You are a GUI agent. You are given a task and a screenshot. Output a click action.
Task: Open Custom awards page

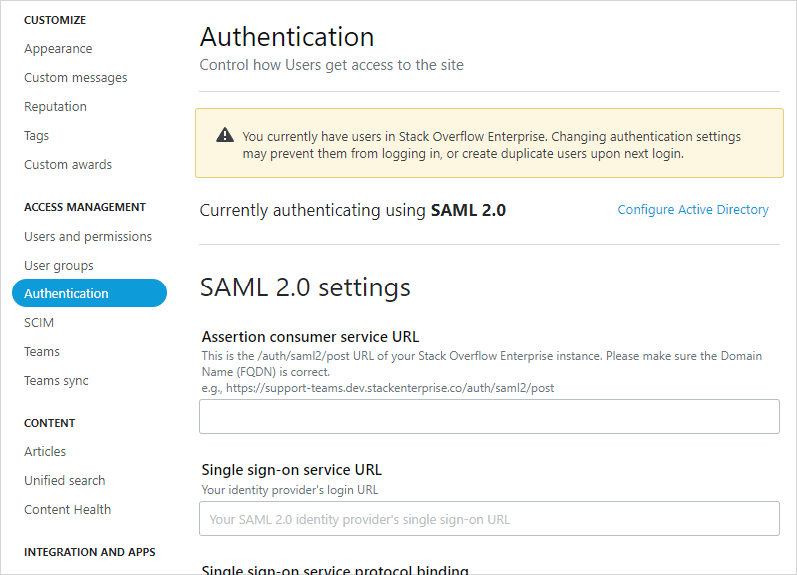(x=68, y=165)
